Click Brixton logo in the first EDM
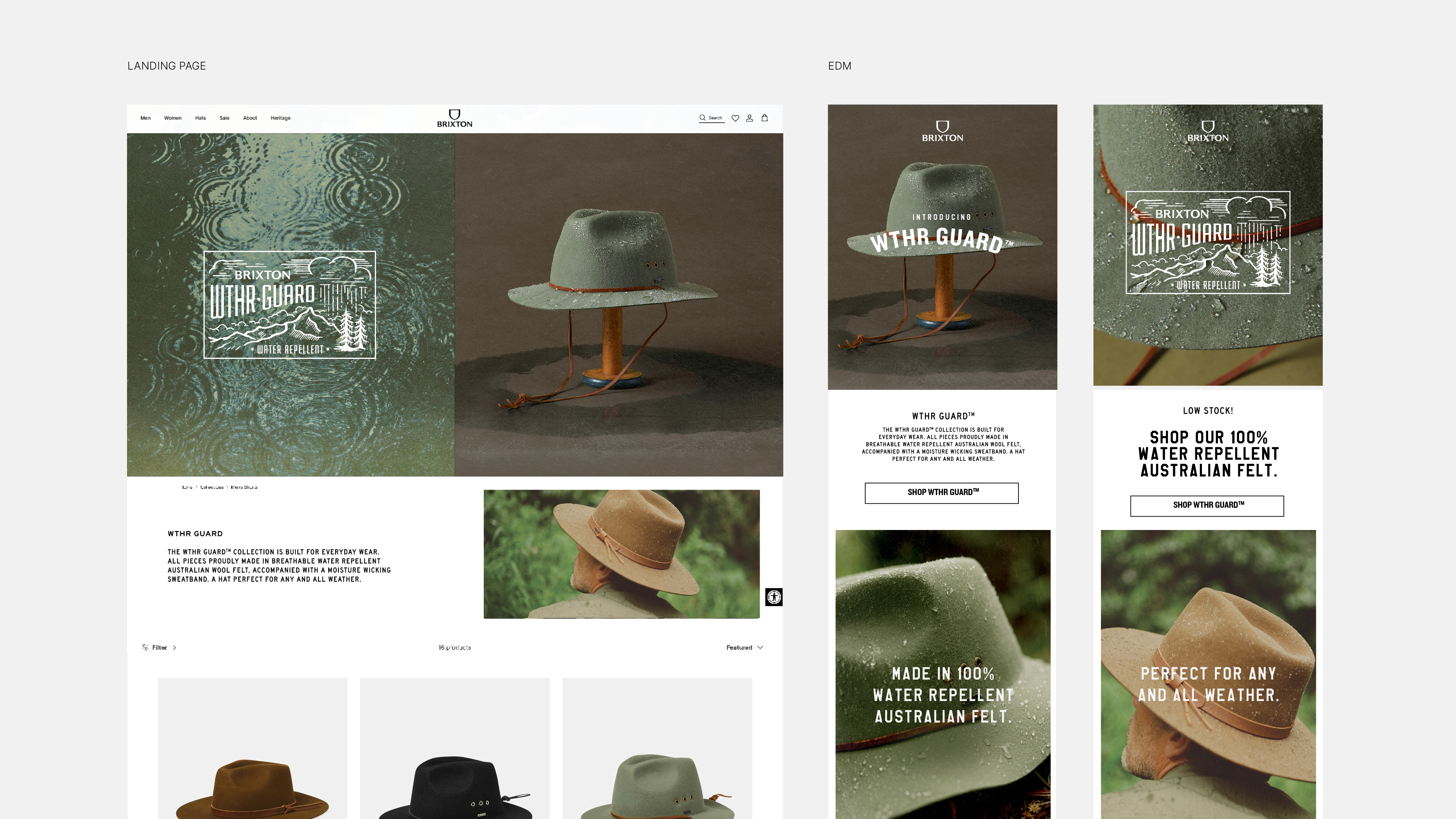Viewport: 1456px width, 819px height. [942, 131]
